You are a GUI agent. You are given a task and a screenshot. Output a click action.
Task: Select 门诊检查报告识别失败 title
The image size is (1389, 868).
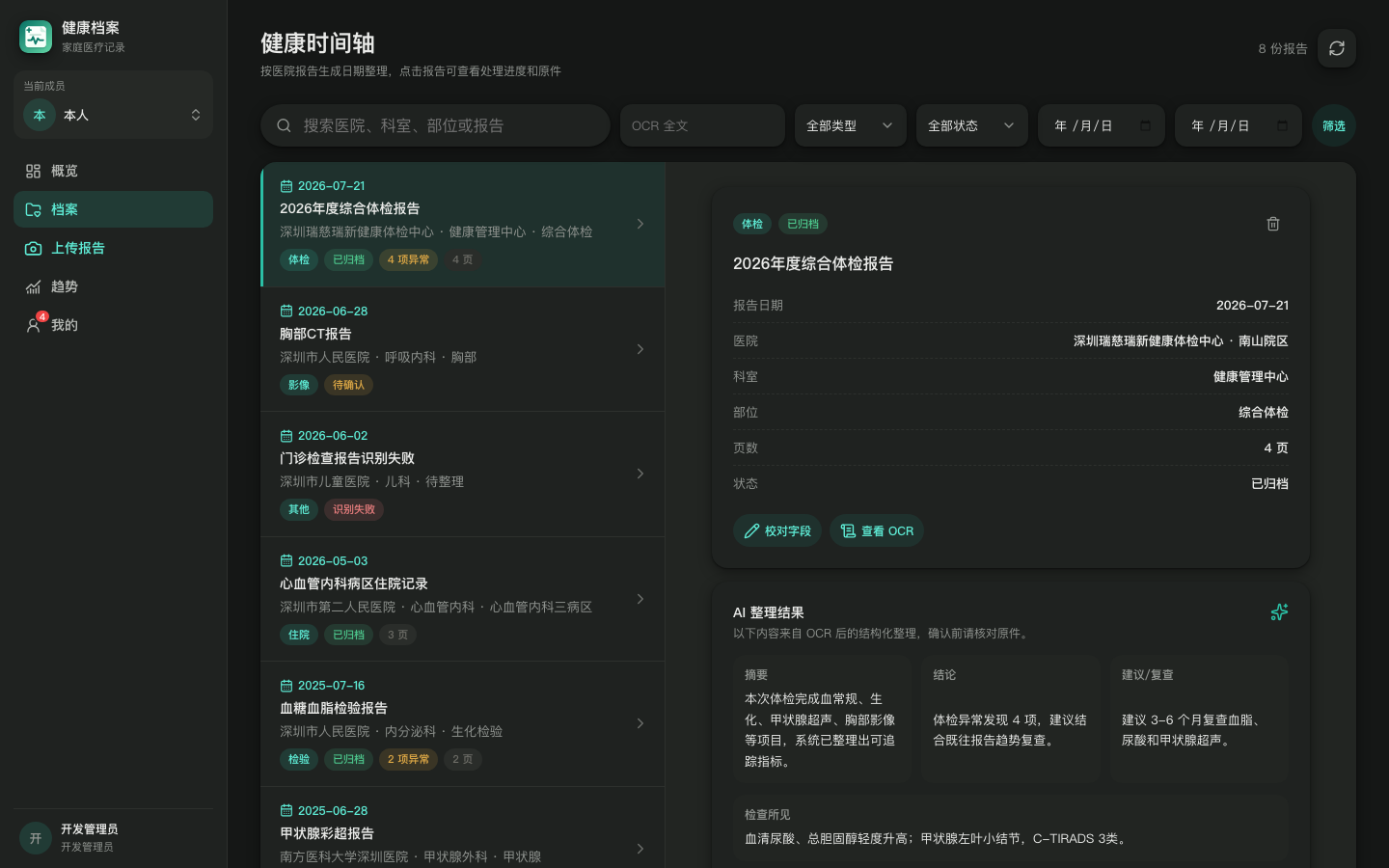347,458
